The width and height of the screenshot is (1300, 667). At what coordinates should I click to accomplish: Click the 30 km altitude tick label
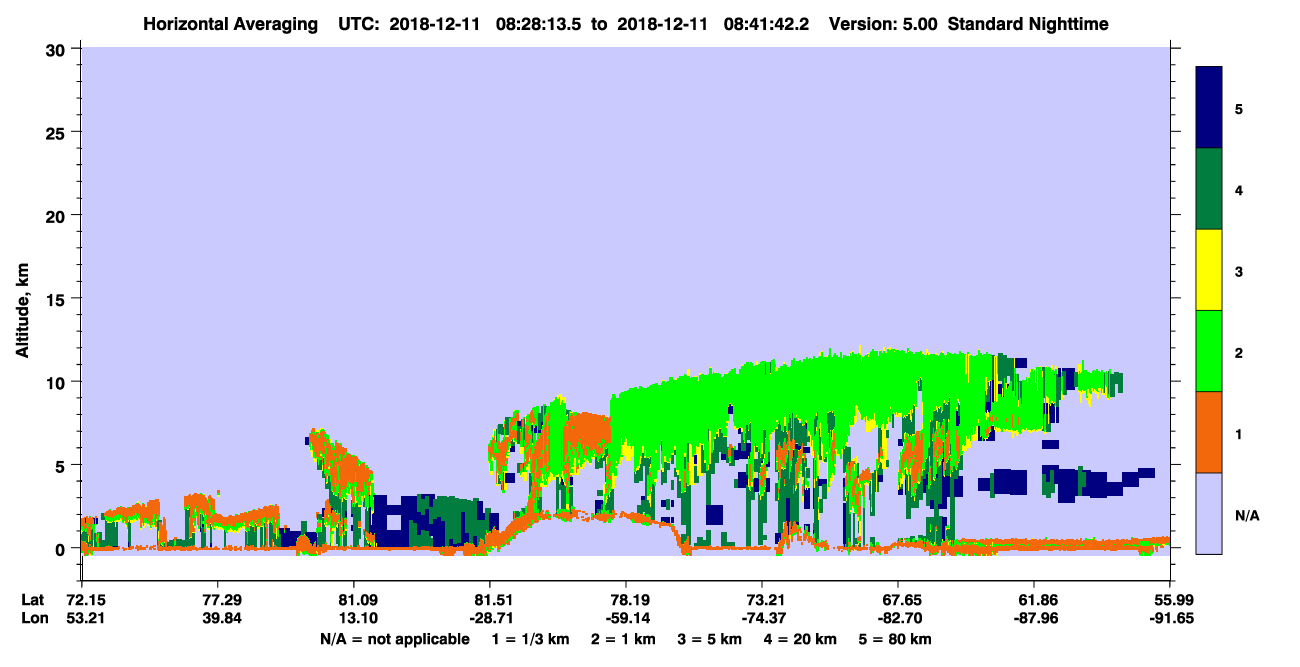tap(58, 49)
